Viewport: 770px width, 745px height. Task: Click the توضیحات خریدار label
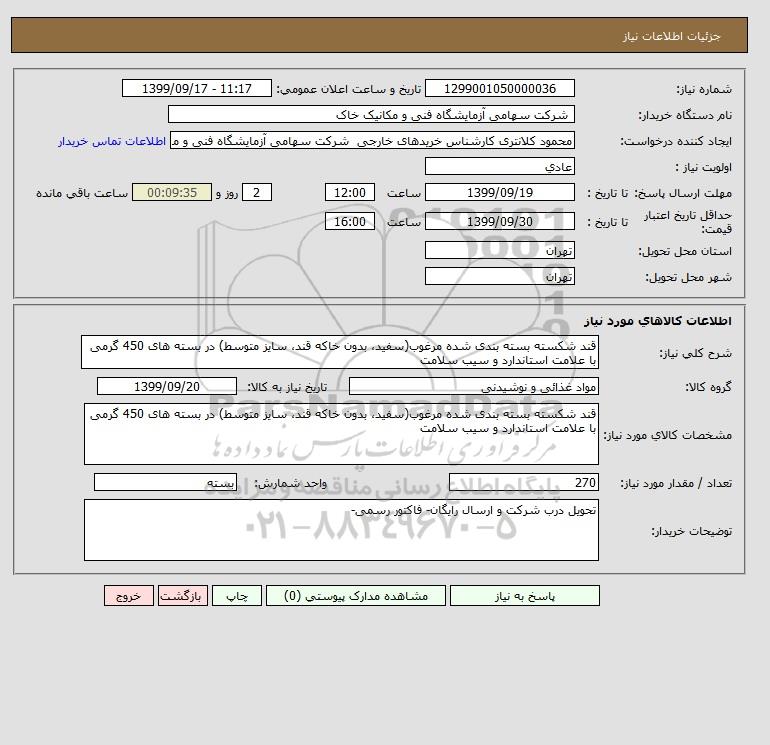tap(691, 531)
